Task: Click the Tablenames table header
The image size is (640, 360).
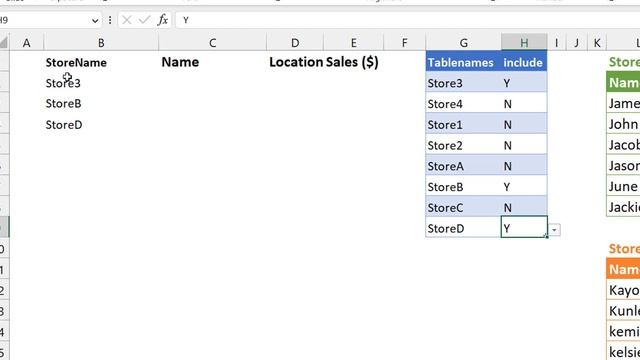Action: pos(463,62)
